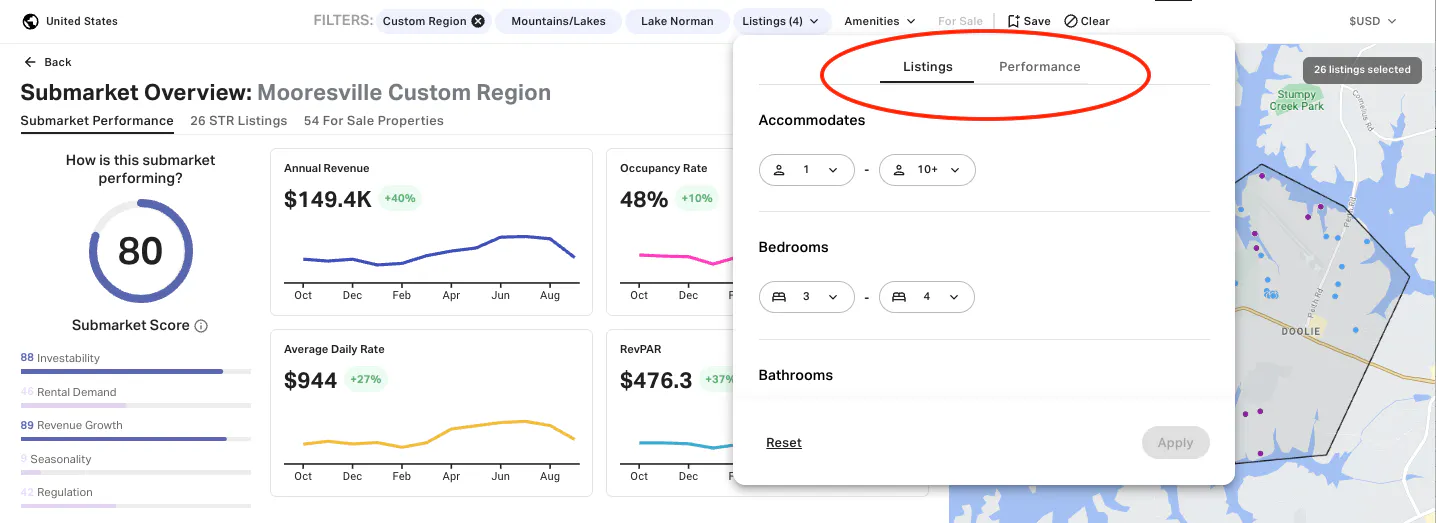Expand the minimum Bedrooms dropdown showing 3
Screen dimensions: 1436x523
coord(807,297)
